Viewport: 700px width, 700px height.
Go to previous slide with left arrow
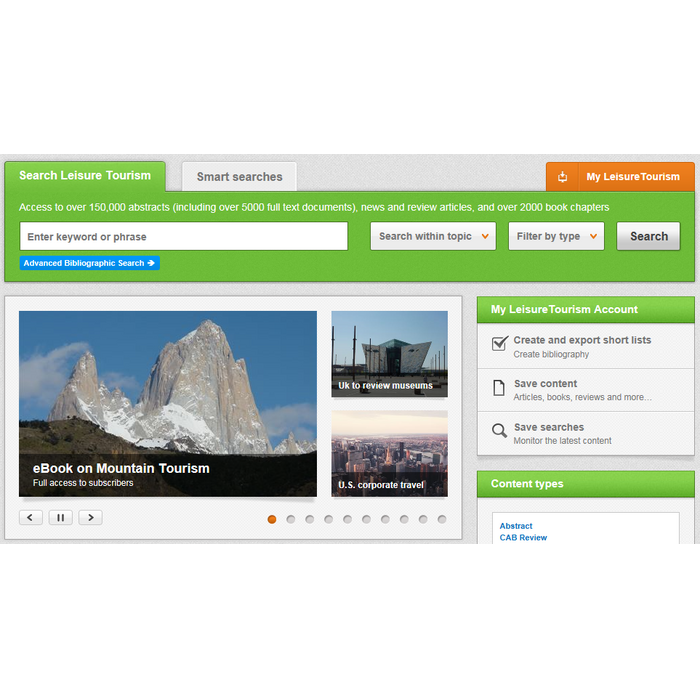point(31,518)
